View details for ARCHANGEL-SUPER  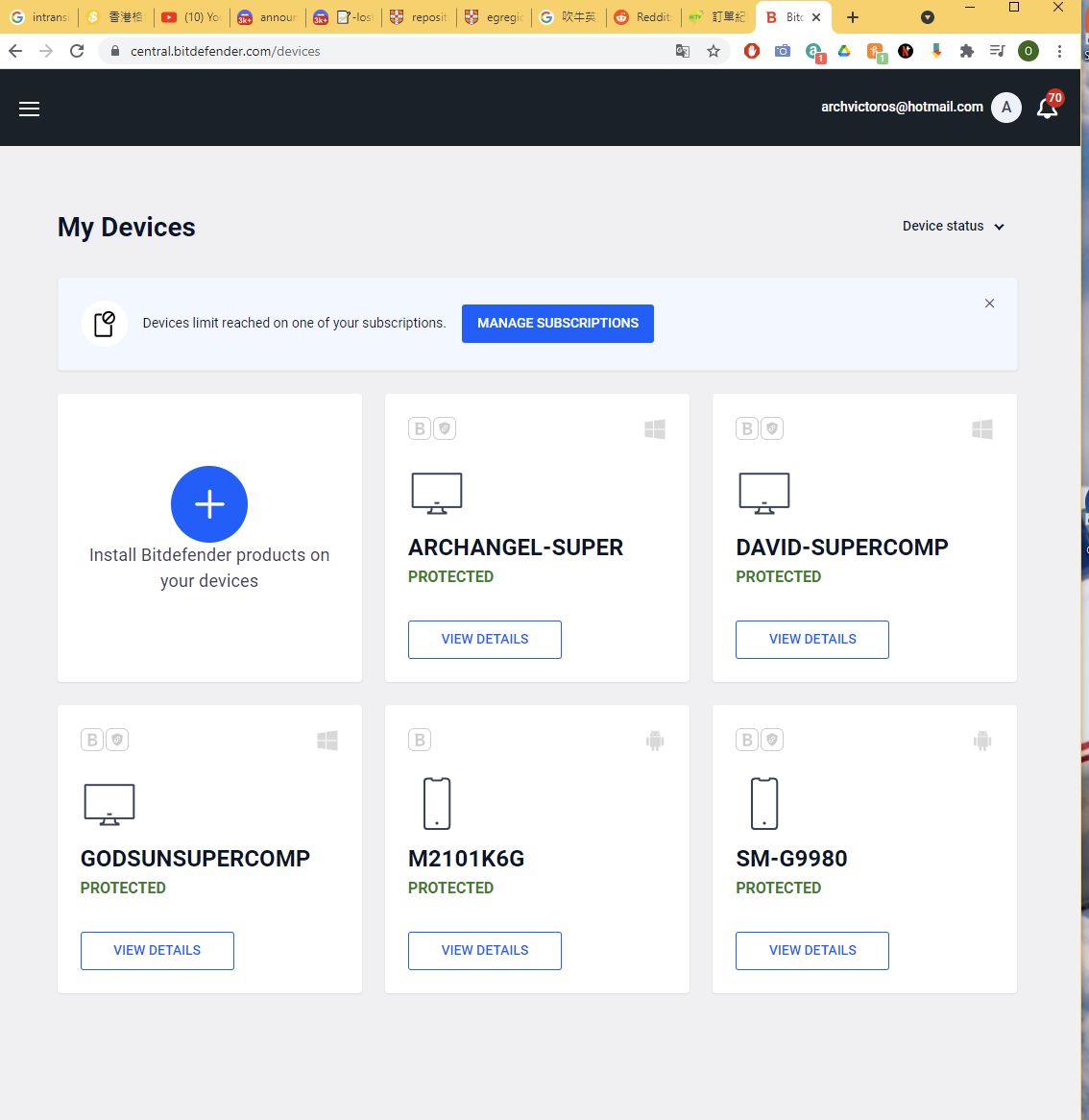click(485, 640)
